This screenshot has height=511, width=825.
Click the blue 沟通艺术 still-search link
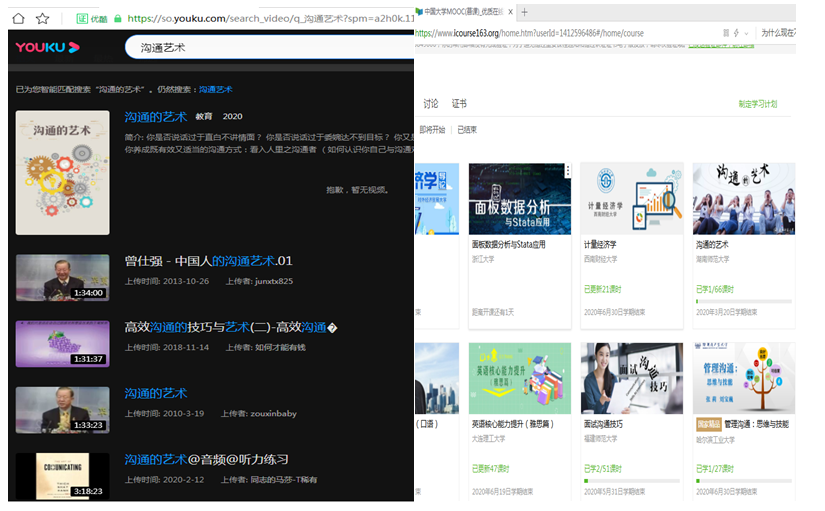coord(215,89)
